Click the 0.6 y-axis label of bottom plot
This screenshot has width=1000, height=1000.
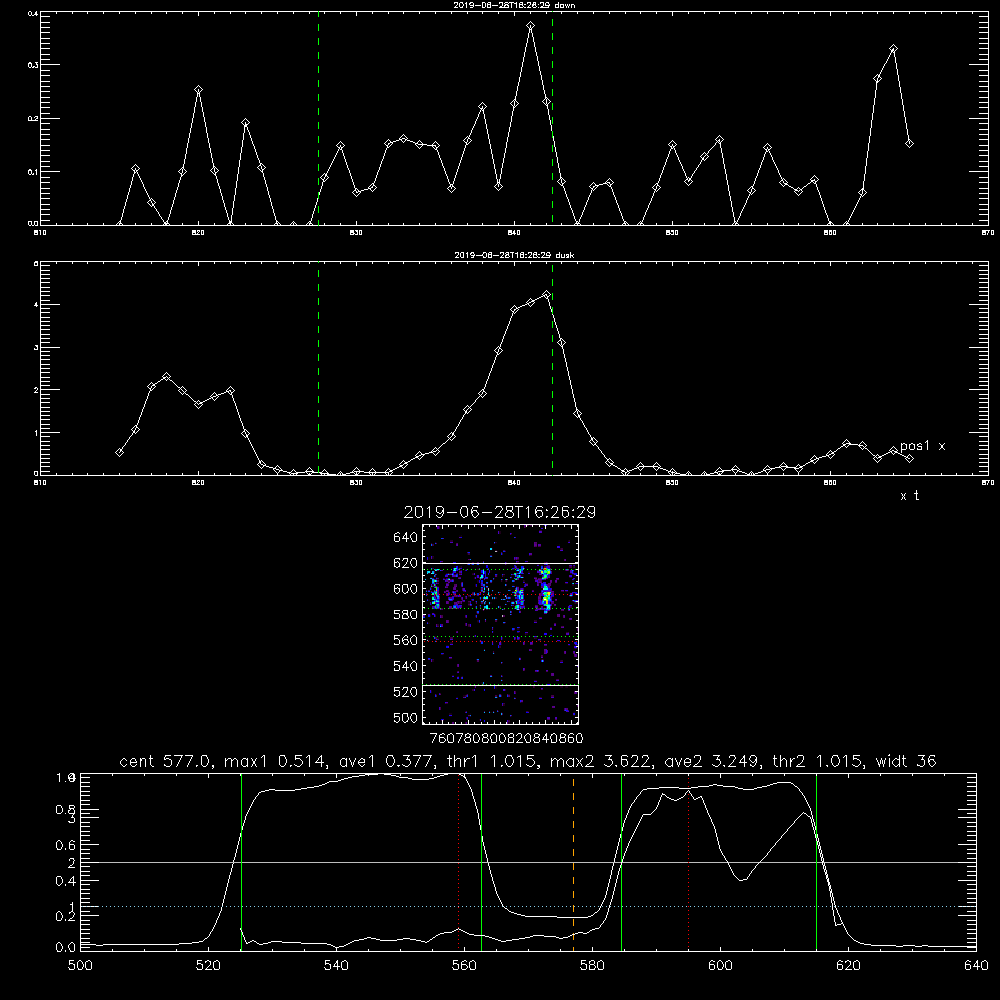pyautogui.click(x=66, y=844)
